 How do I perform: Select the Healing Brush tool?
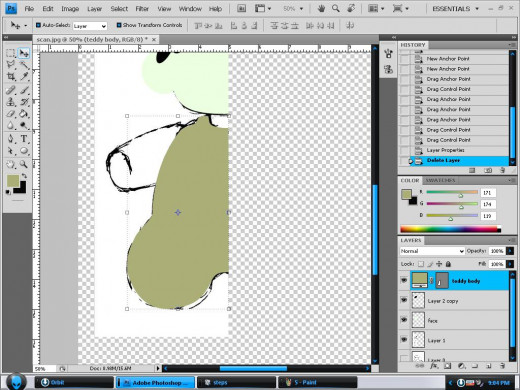pyautogui.click(x=11, y=90)
